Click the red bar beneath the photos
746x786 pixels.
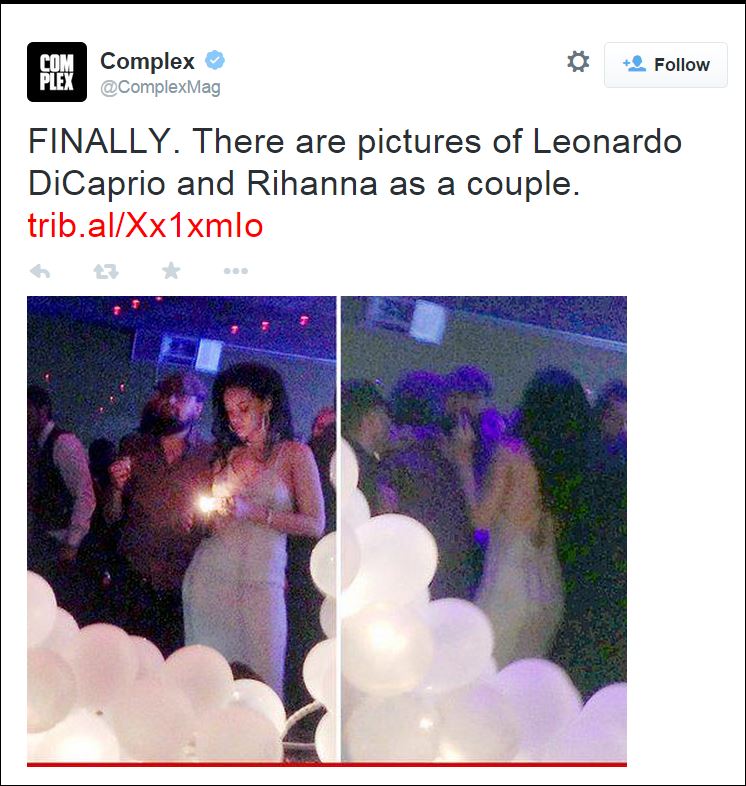click(x=326, y=764)
